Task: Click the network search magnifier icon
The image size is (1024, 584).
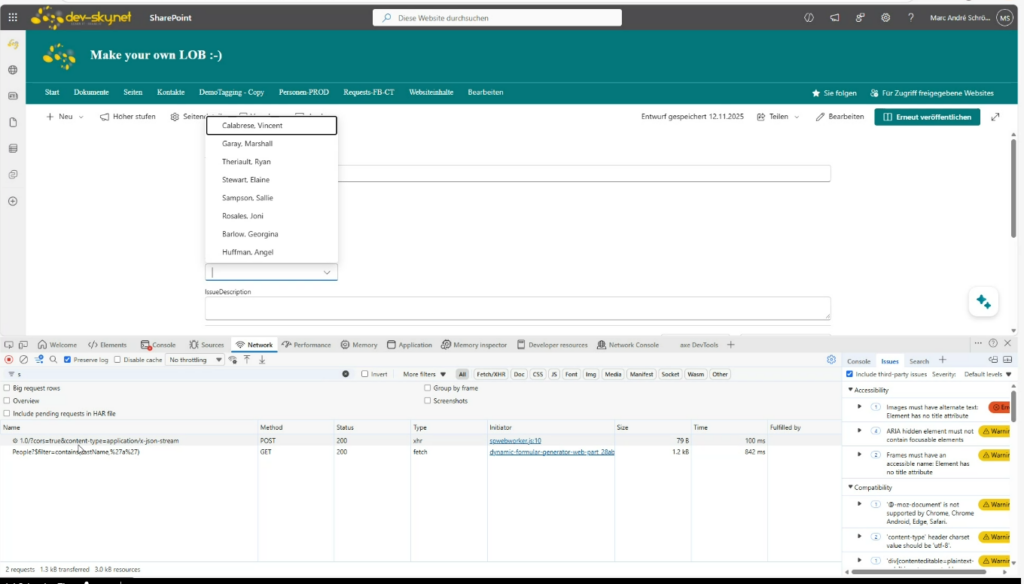Action: [x=53, y=359]
